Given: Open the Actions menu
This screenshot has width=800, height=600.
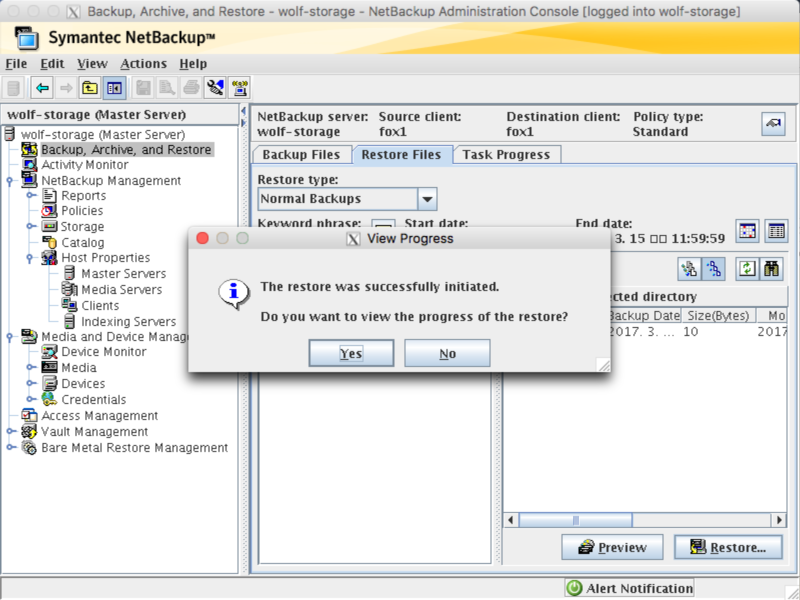Looking at the screenshot, I should pyautogui.click(x=143, y=63).
